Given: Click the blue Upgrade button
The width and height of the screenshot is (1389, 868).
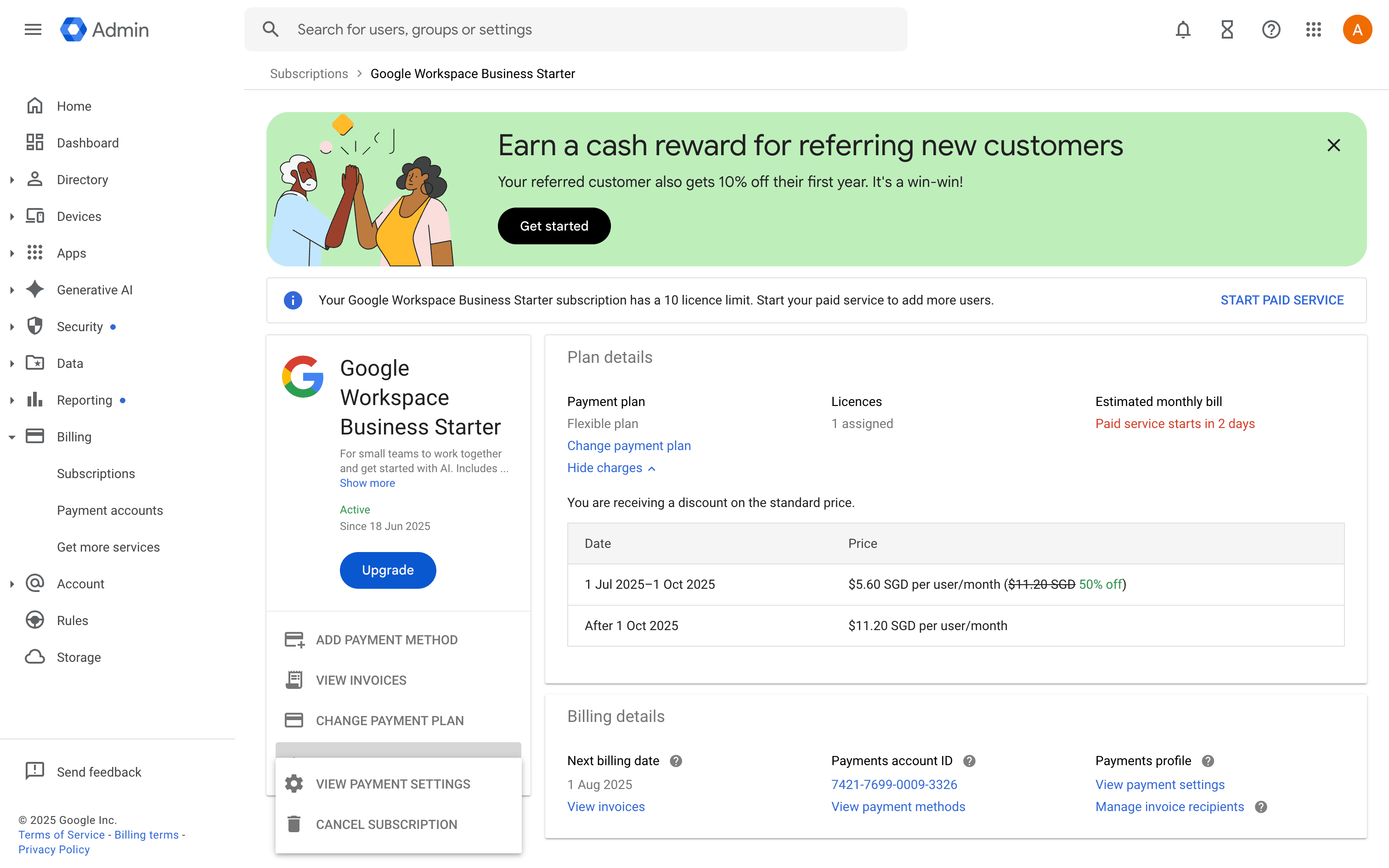Looking at the screenshot, I should (x=387, y=570).
